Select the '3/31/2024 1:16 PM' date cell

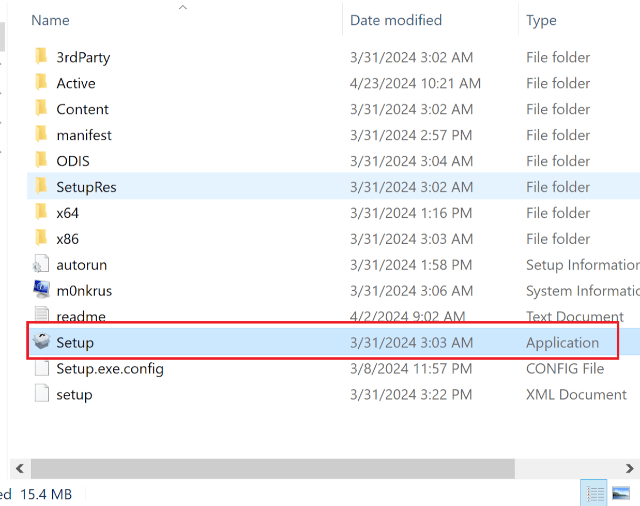pyautogui.click(x=411, y=213)
